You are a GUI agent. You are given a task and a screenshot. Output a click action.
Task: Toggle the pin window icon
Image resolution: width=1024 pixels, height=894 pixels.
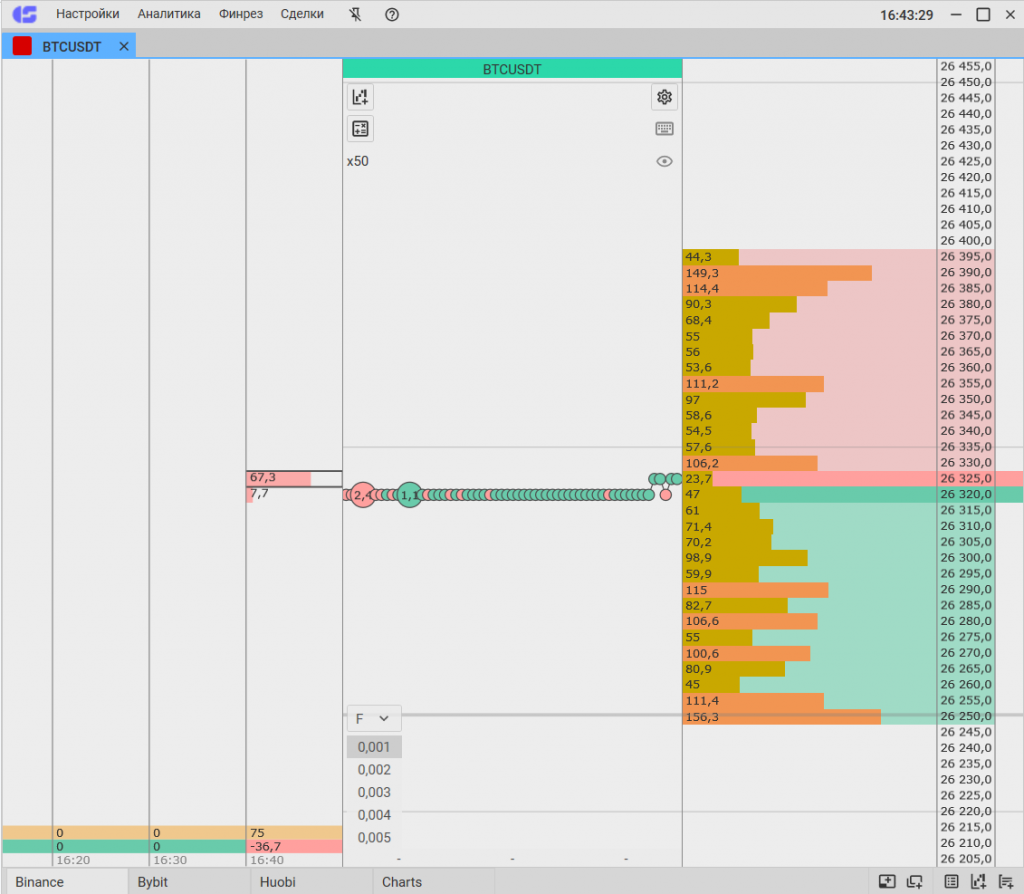click(x=357, y=14)
